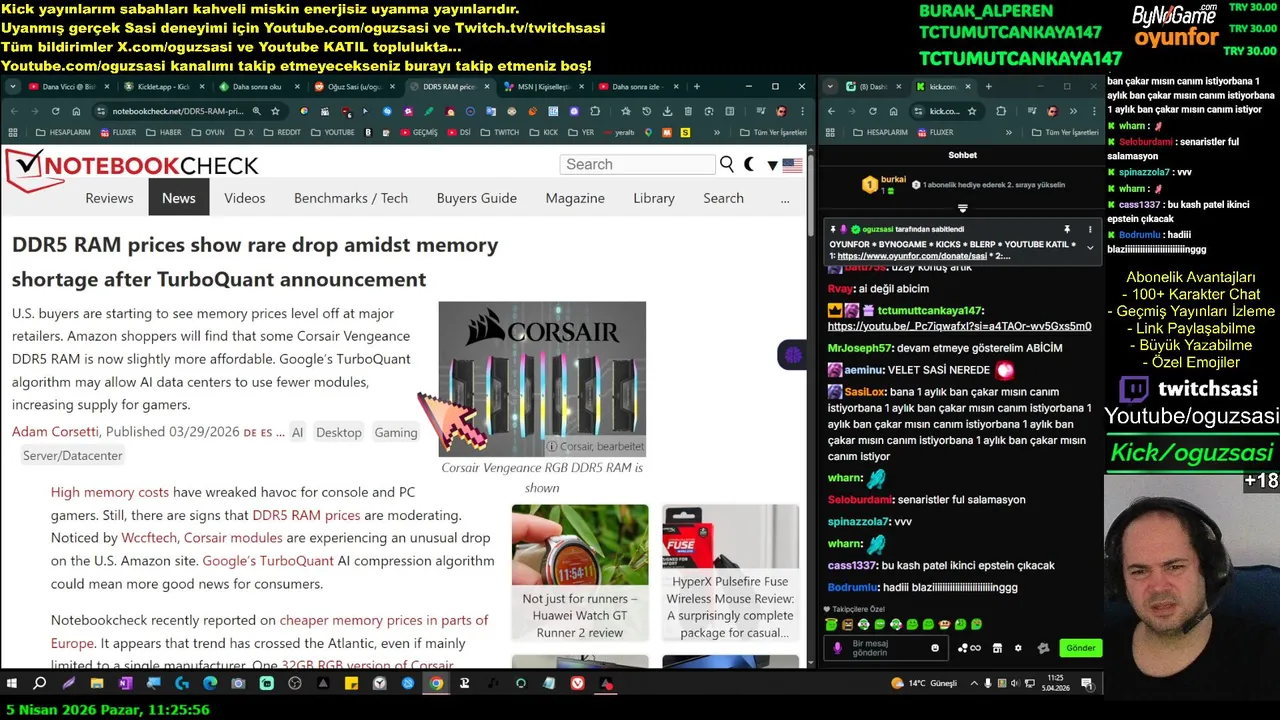Open the Kick chat settings gear

(1018, 648)
